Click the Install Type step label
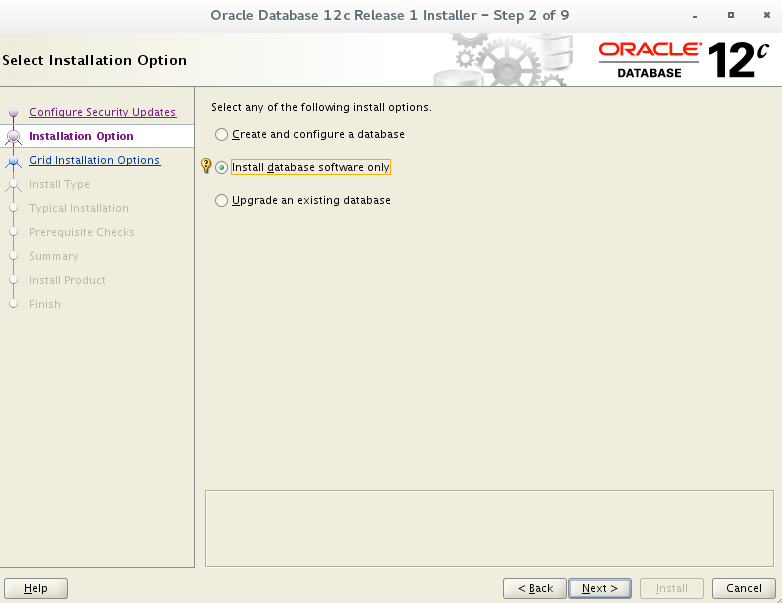This screenshot has width=782, height=603. coord(59,184)
